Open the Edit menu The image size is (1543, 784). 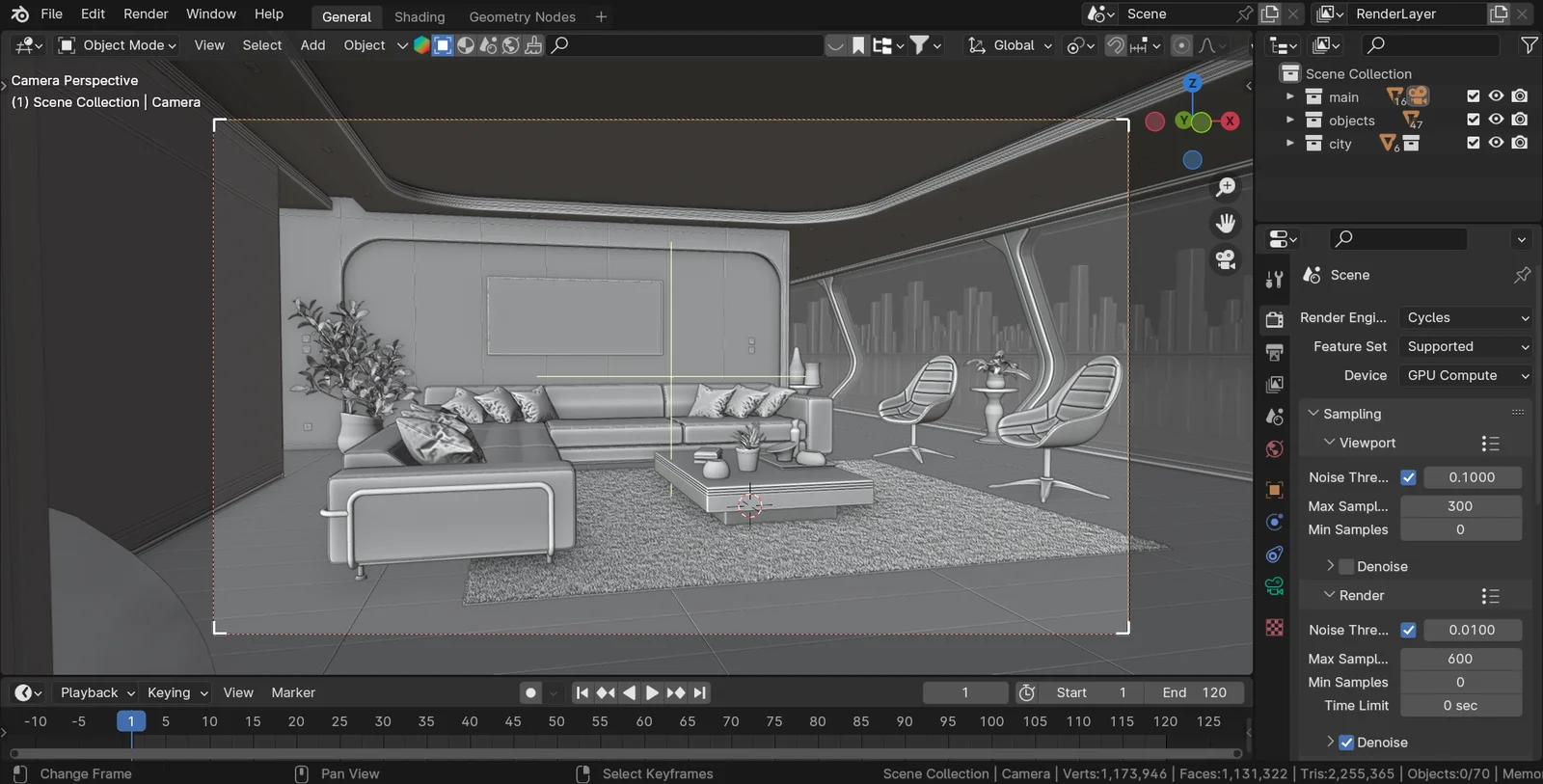pos(94,14)
